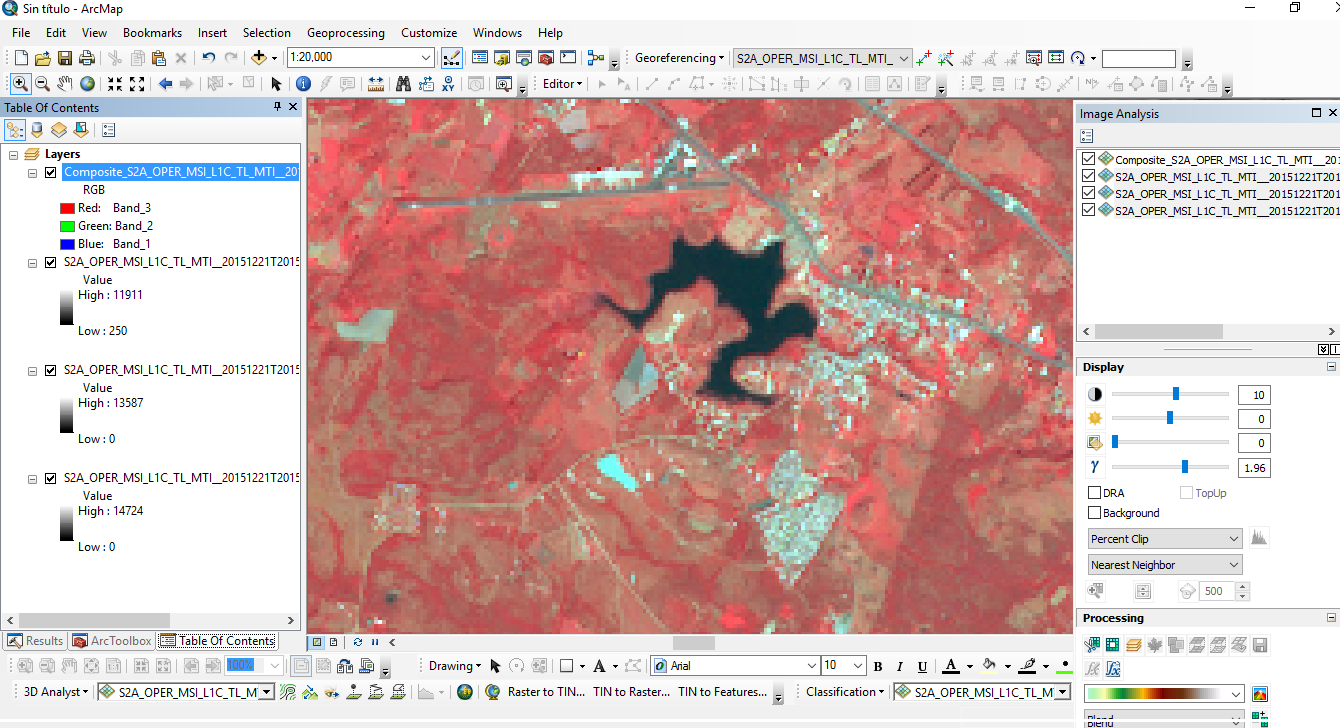Screen dimensions: 1340x728
Task: Uncheck the Composite_S2A_OPER layer visibility
Action: tap(50, 172)
